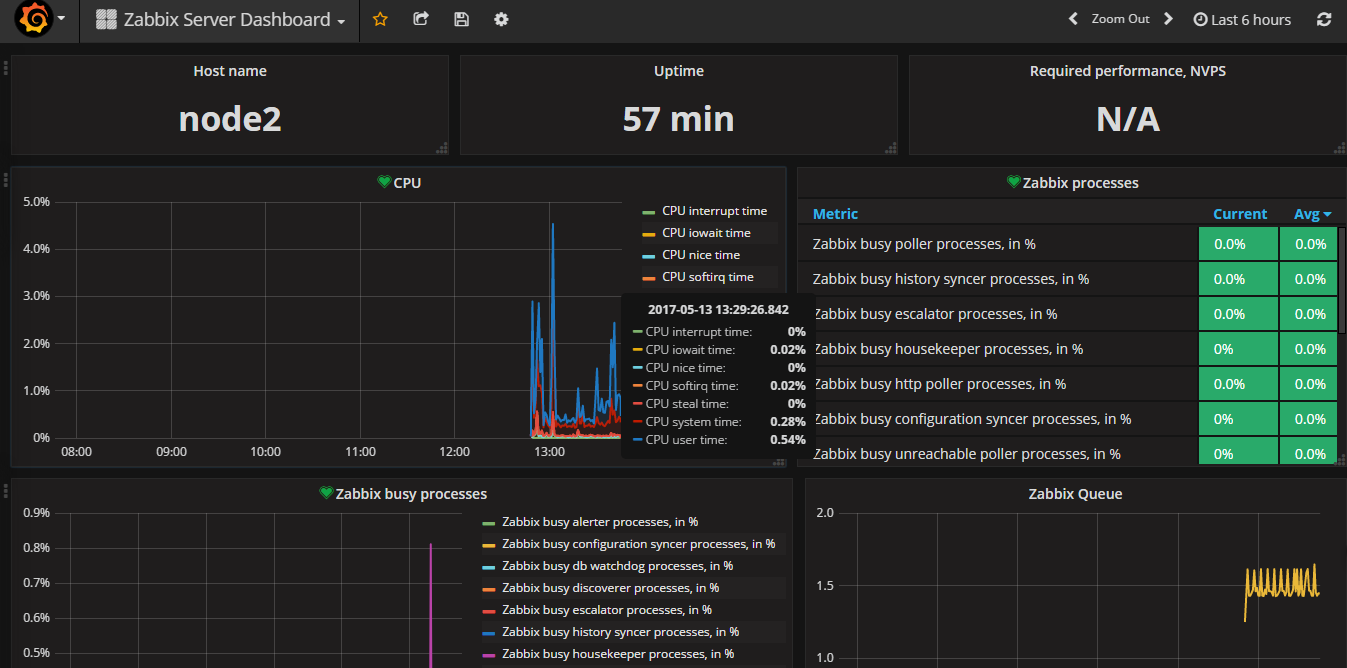Viewport: 1347px width, 668px height.
Task: Toggle Zabbix busy db watchdog legend series
Action: coord(617,566)
